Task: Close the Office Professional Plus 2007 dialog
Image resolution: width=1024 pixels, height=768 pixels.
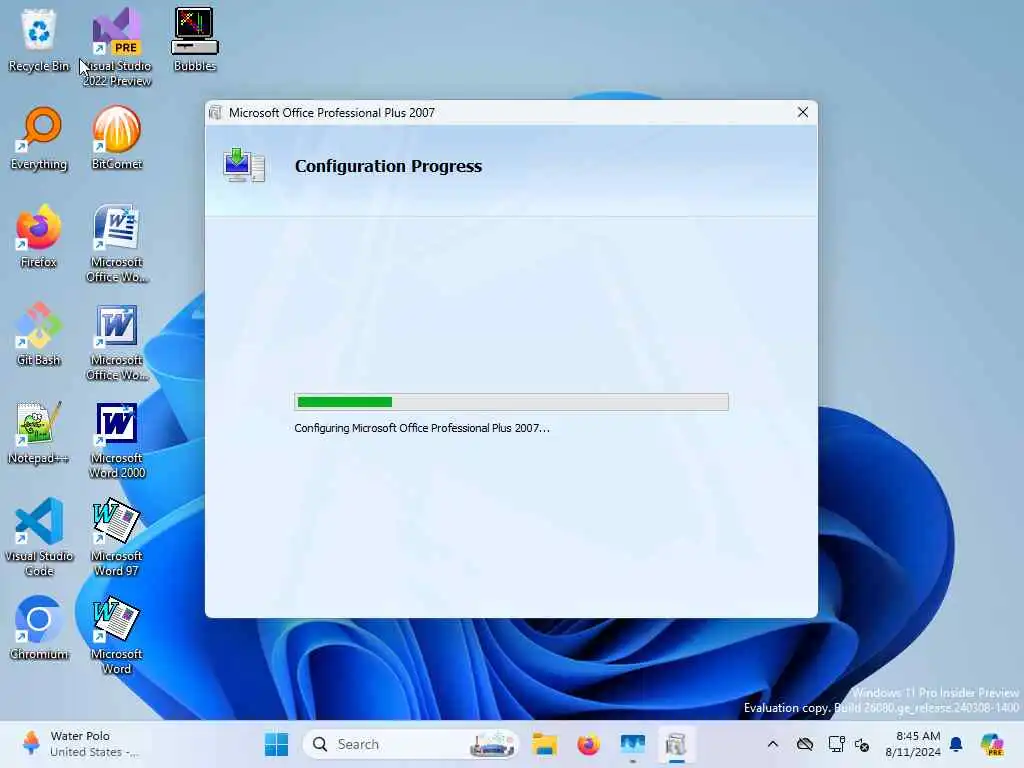Action: click(803, 112)
